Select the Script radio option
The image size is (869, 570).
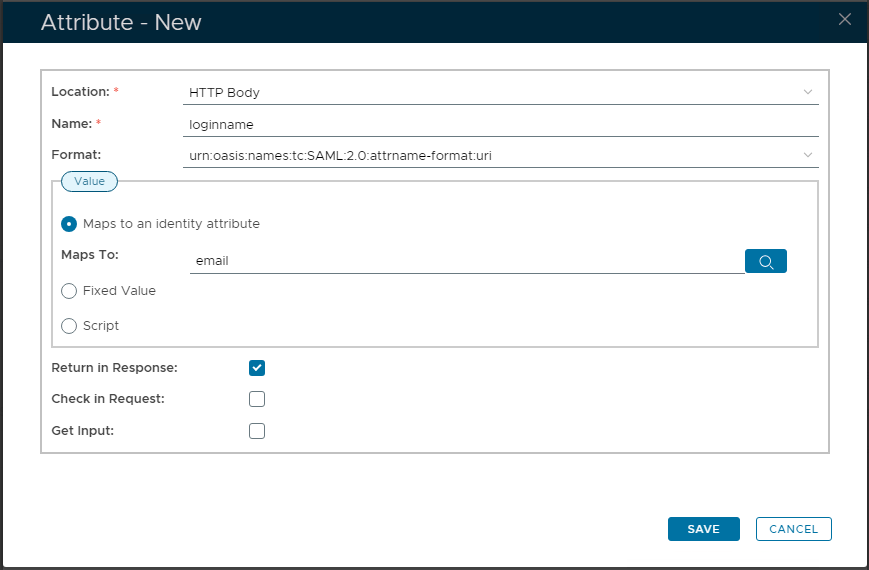69,325
